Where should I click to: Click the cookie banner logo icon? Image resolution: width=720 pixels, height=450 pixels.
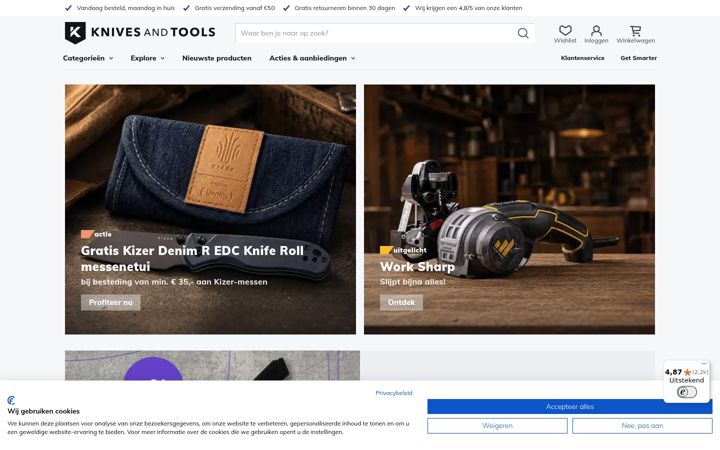11,400
